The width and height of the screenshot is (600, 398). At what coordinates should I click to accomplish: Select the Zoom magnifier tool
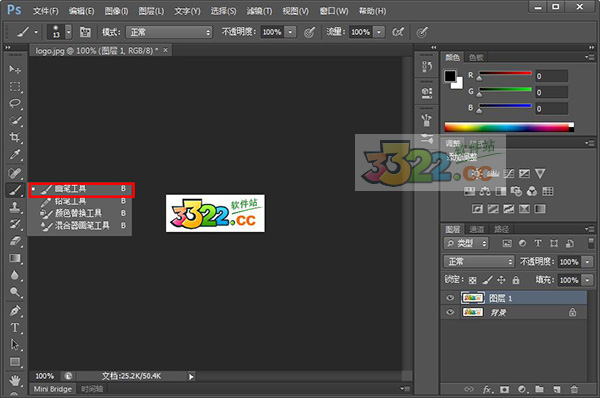[15, 292]
